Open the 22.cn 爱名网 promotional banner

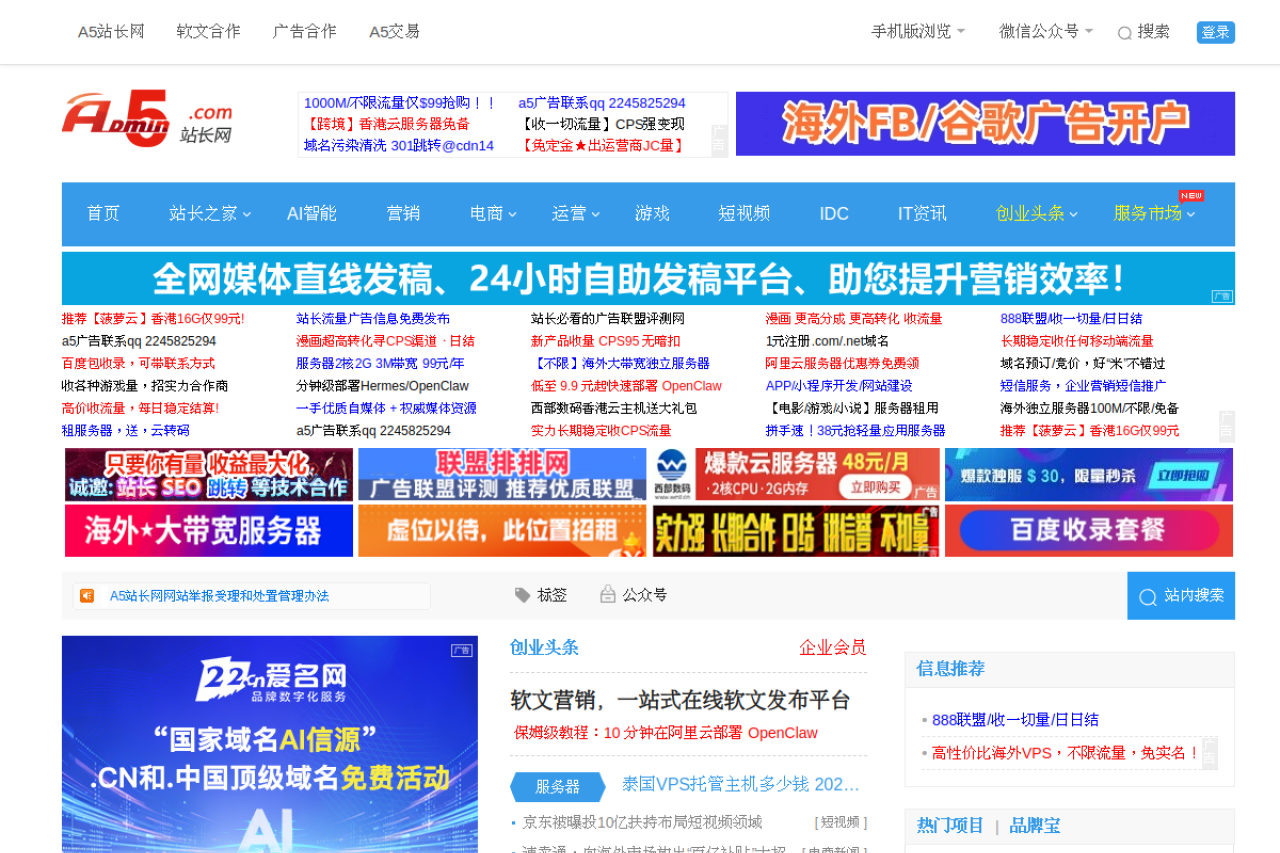[x=270, y=744]
